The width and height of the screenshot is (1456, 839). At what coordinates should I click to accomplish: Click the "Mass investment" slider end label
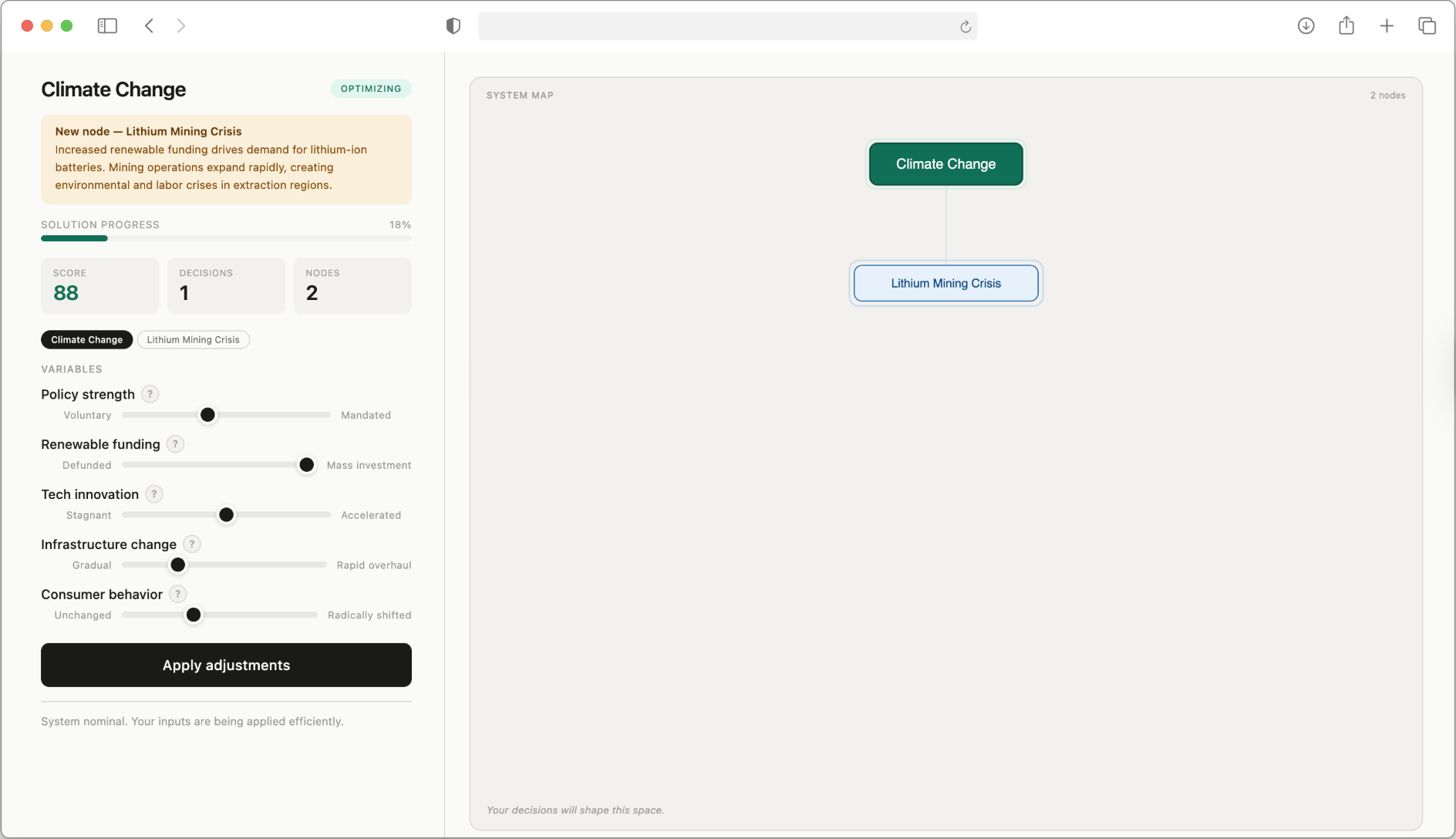369,465
